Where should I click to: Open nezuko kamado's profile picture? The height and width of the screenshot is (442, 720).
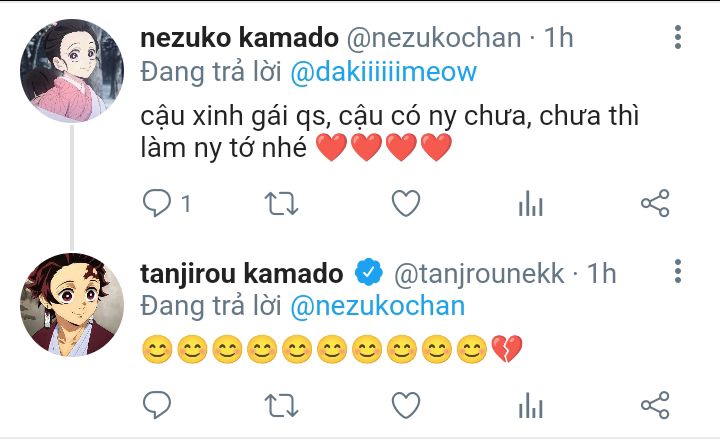point(71,68)
